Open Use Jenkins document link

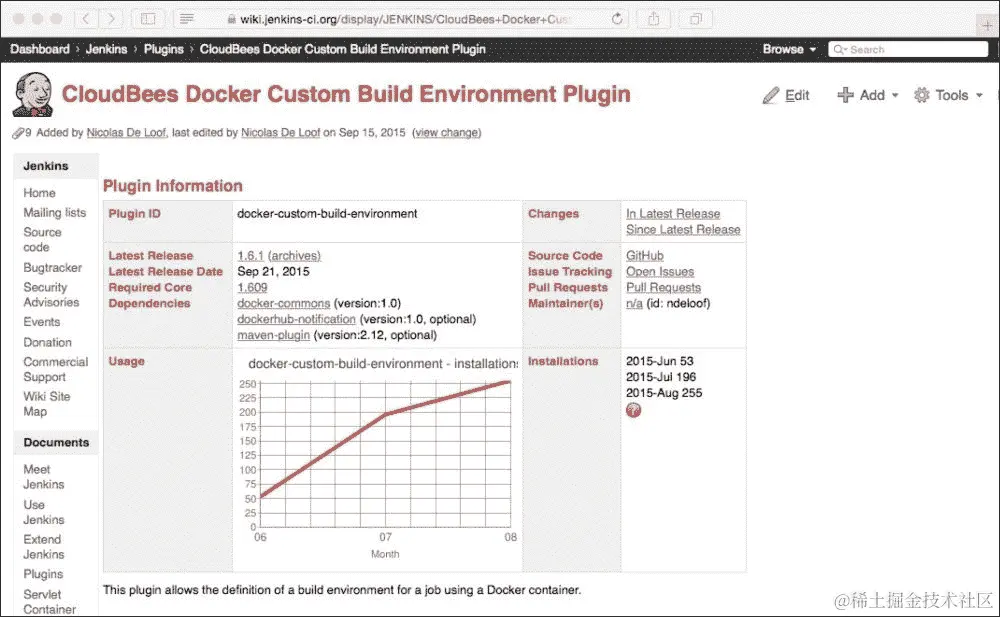(x=43, y=512)
